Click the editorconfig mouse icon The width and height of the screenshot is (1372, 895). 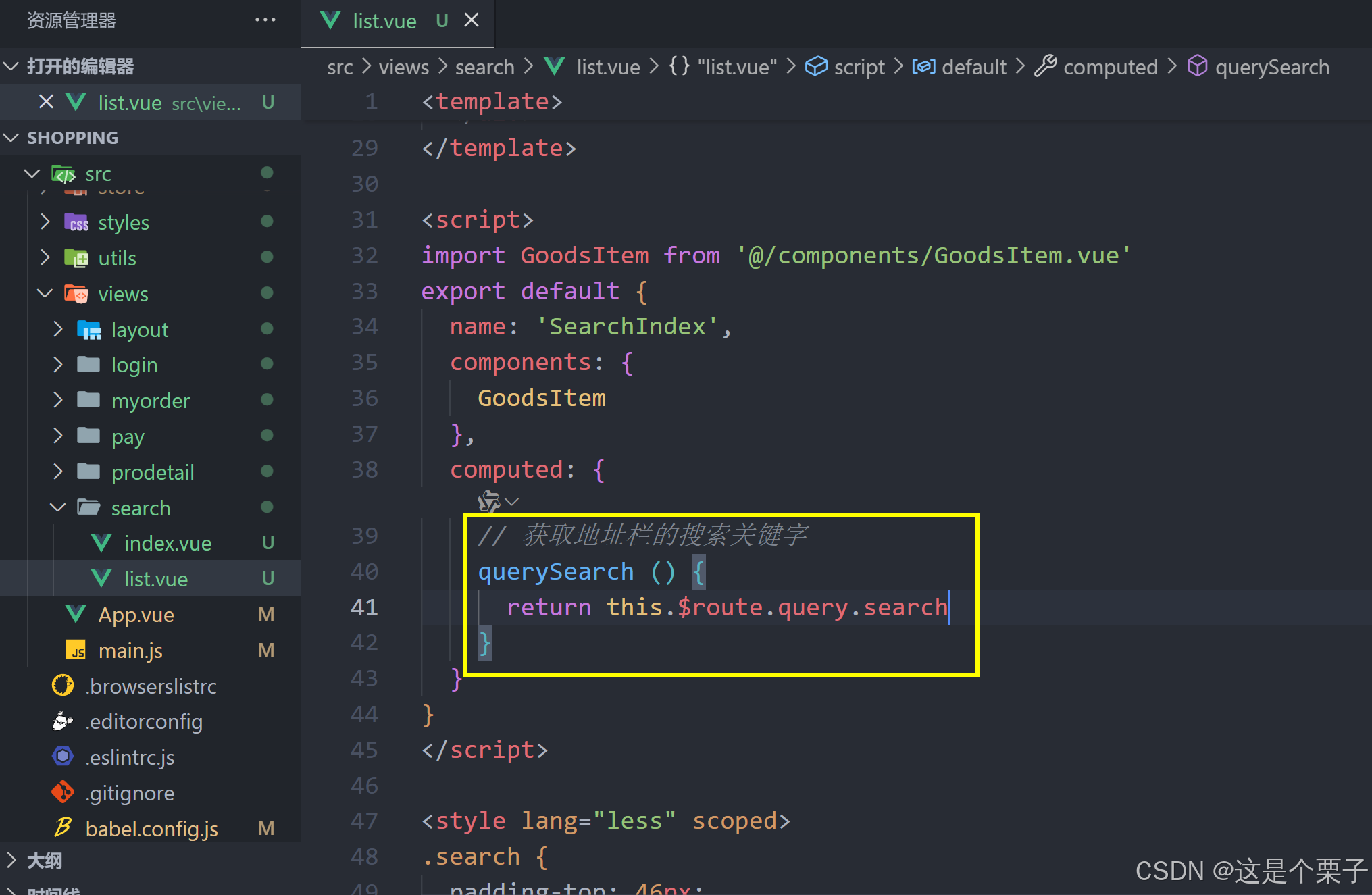63,721
